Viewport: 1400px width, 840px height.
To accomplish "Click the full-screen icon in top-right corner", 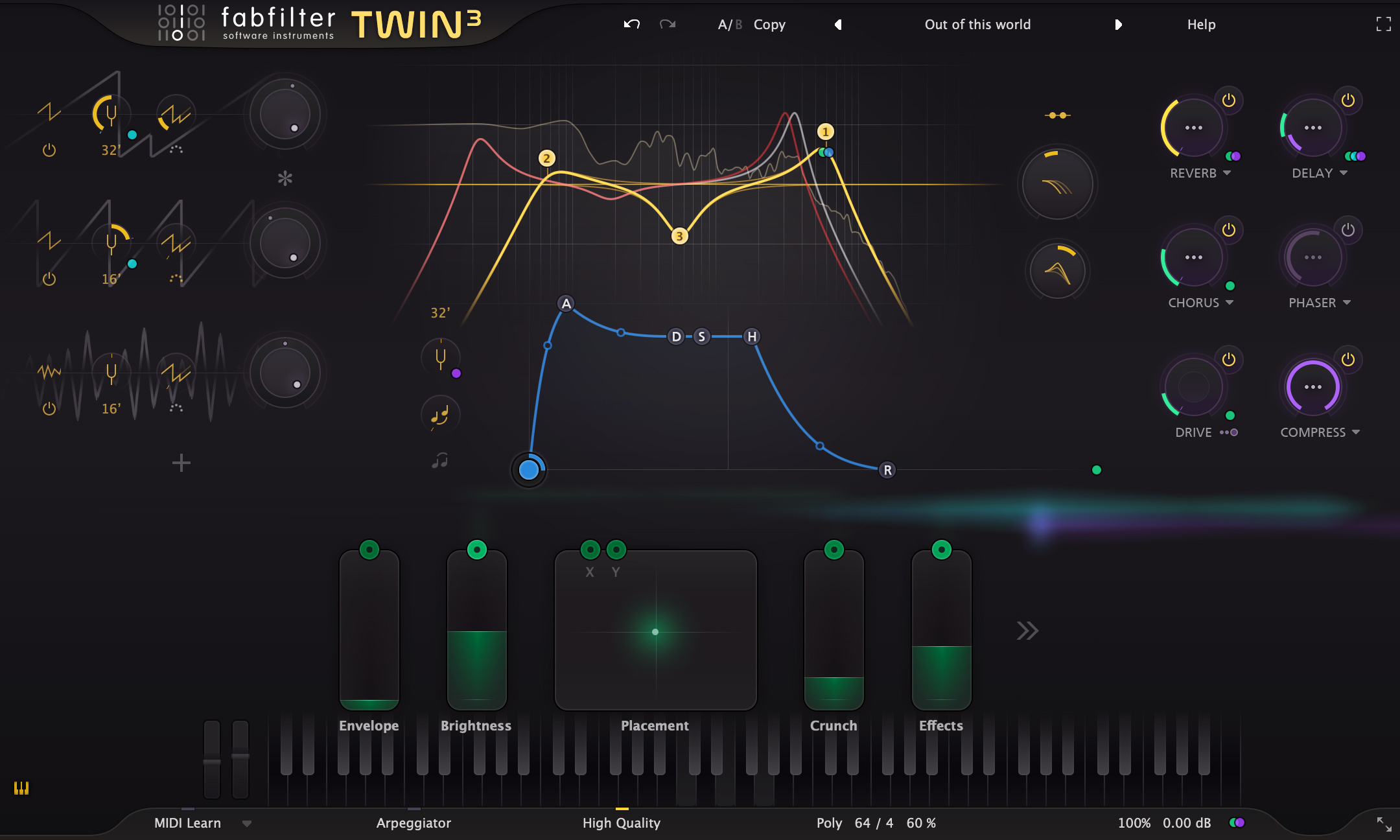I will point(1384,24).
